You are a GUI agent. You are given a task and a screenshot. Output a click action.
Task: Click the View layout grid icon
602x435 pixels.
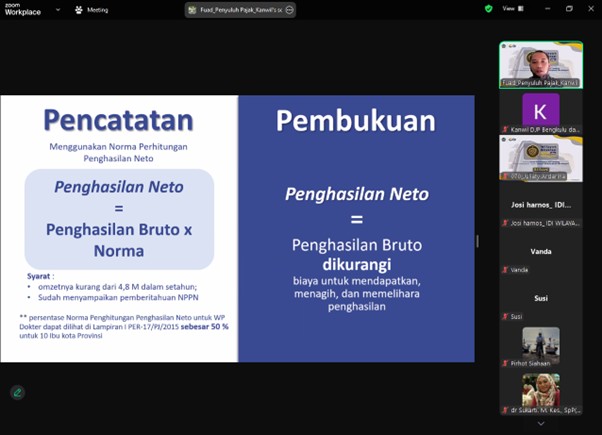522,9
